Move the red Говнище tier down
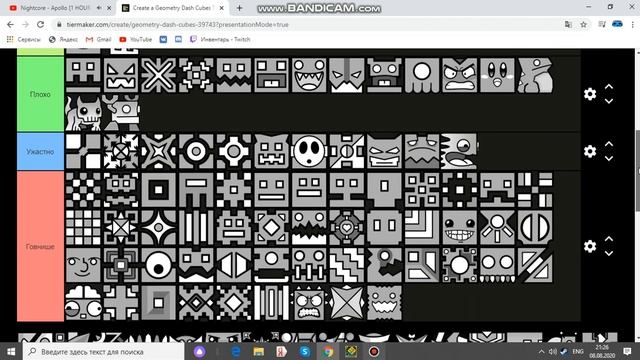 point(609,253)
